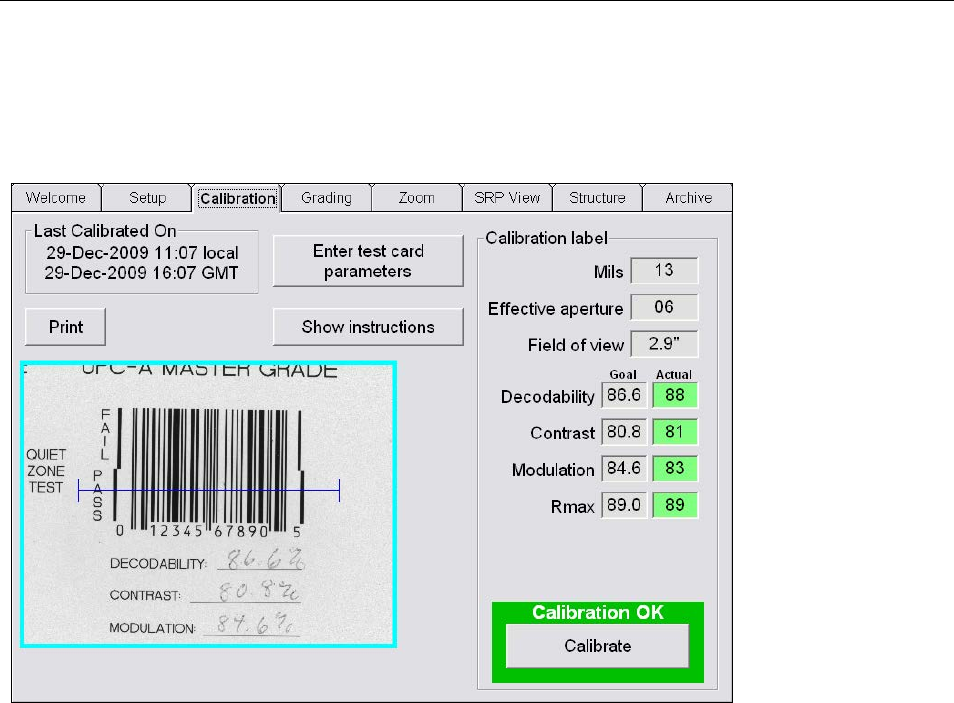This screenshot has height=703, width=954.
Task: Click the Goal column header
Action: pyautogui.click(x=623, y=375)
